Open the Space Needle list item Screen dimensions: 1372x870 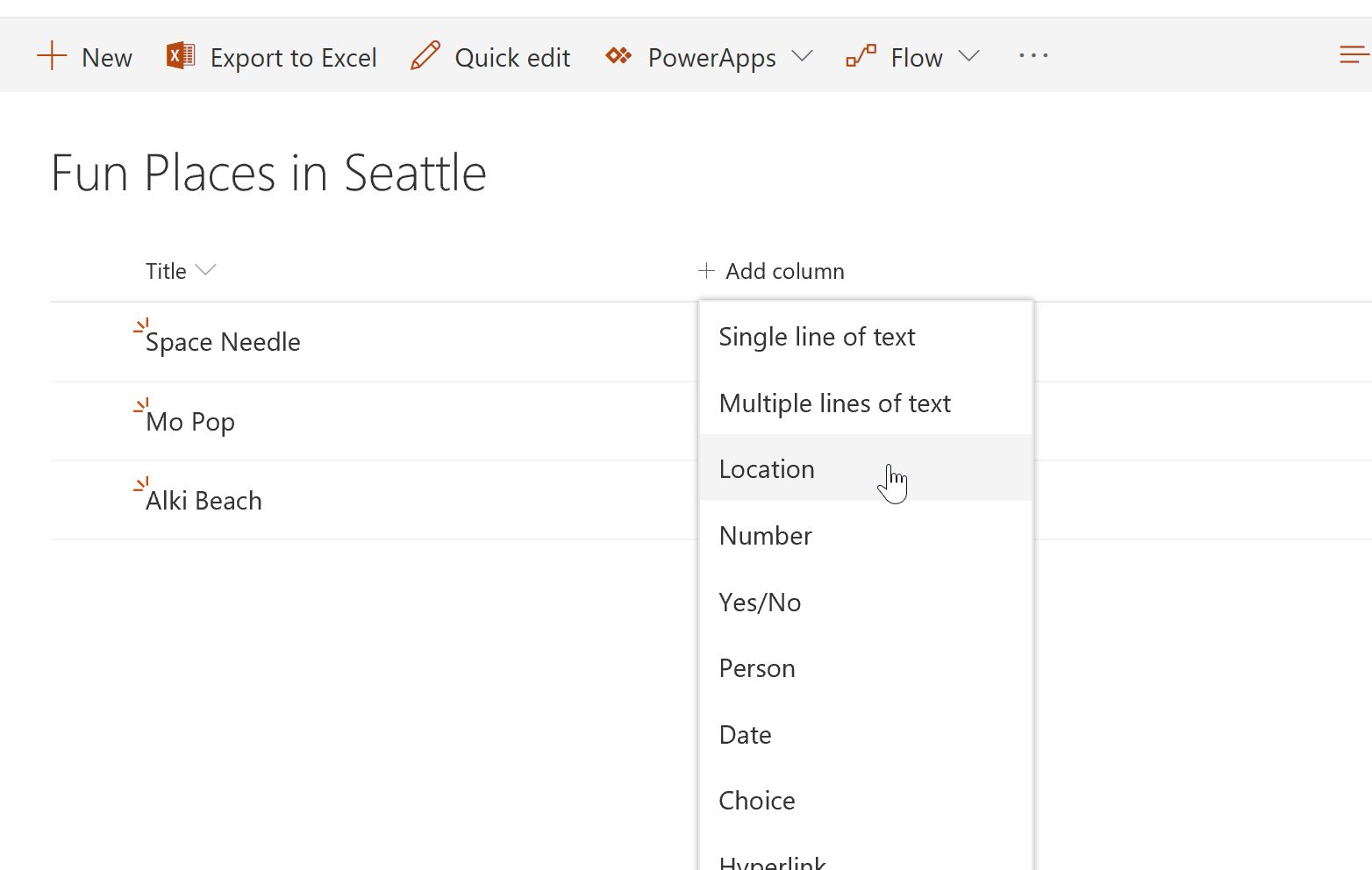223,342
